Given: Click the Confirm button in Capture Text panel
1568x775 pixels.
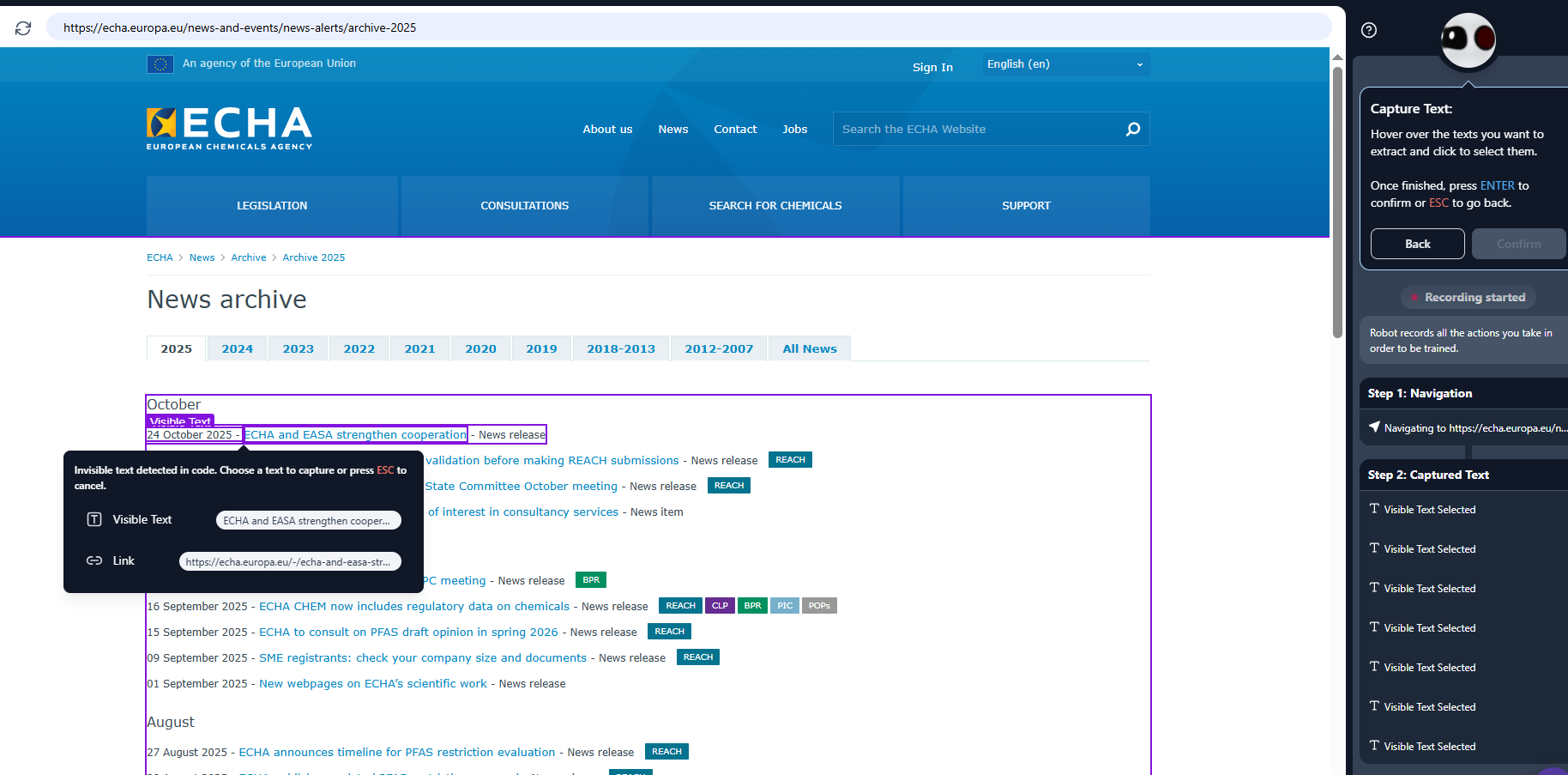Looking at the screenshot, I should point(1519,244).
